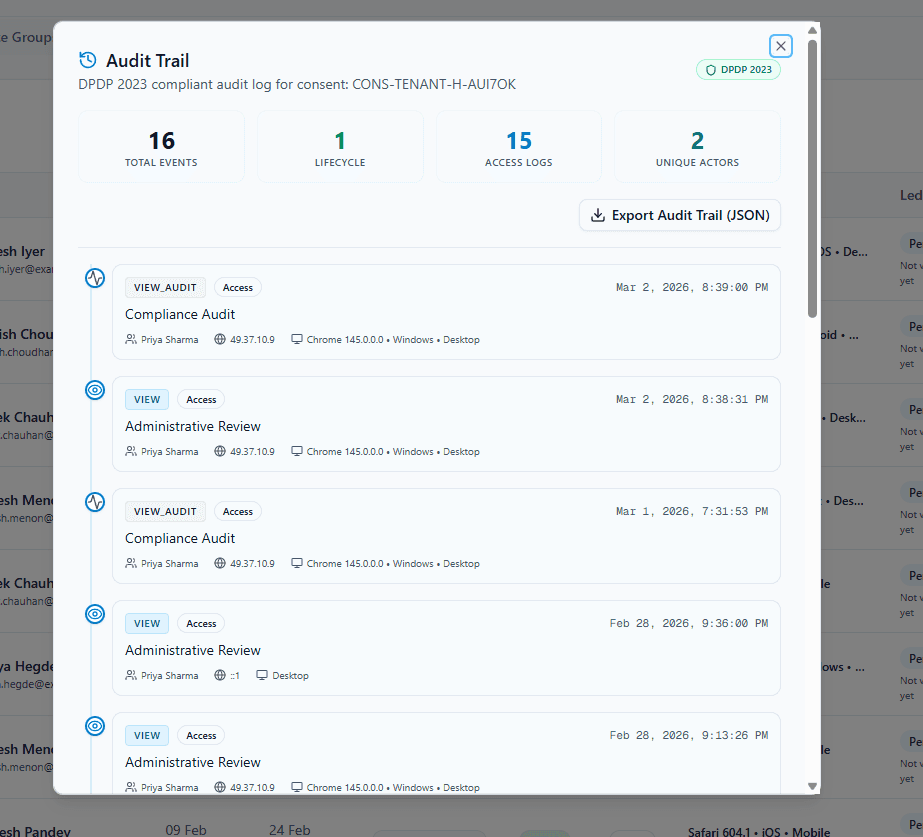This screenshot has height=837, width=923.
Task: Select the 15 Access Logs stat card
Action: tap(518, 146)
